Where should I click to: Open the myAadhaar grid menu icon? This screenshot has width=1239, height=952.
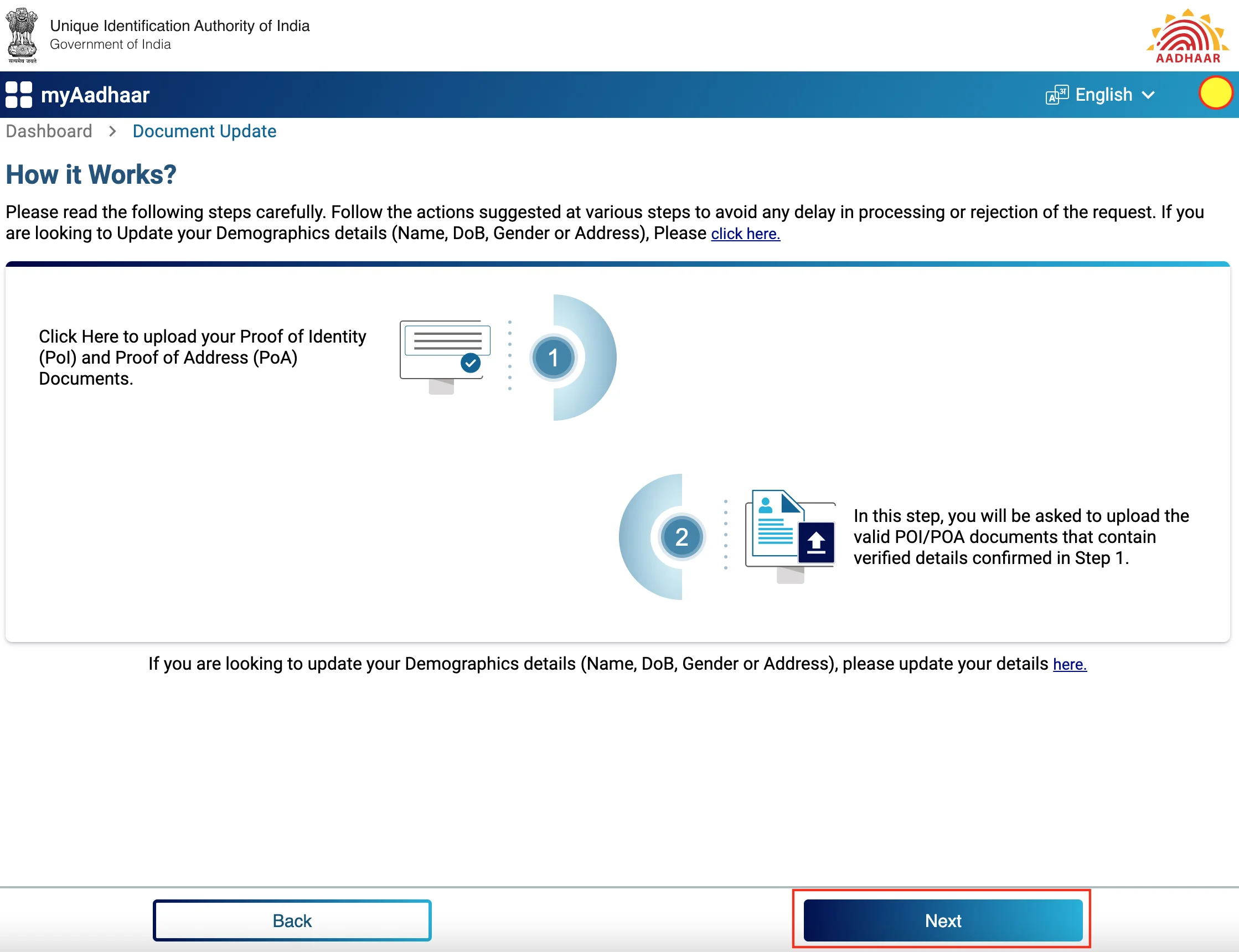tap(19, 95)
